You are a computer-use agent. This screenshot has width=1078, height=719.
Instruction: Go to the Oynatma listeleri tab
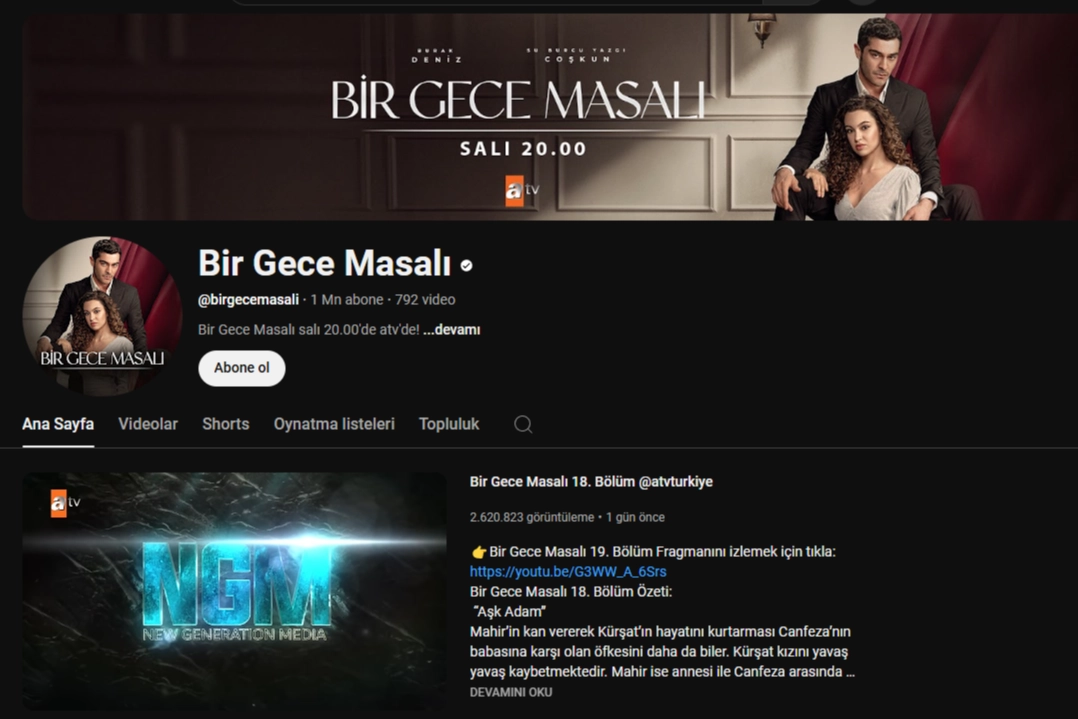[334, 424]
